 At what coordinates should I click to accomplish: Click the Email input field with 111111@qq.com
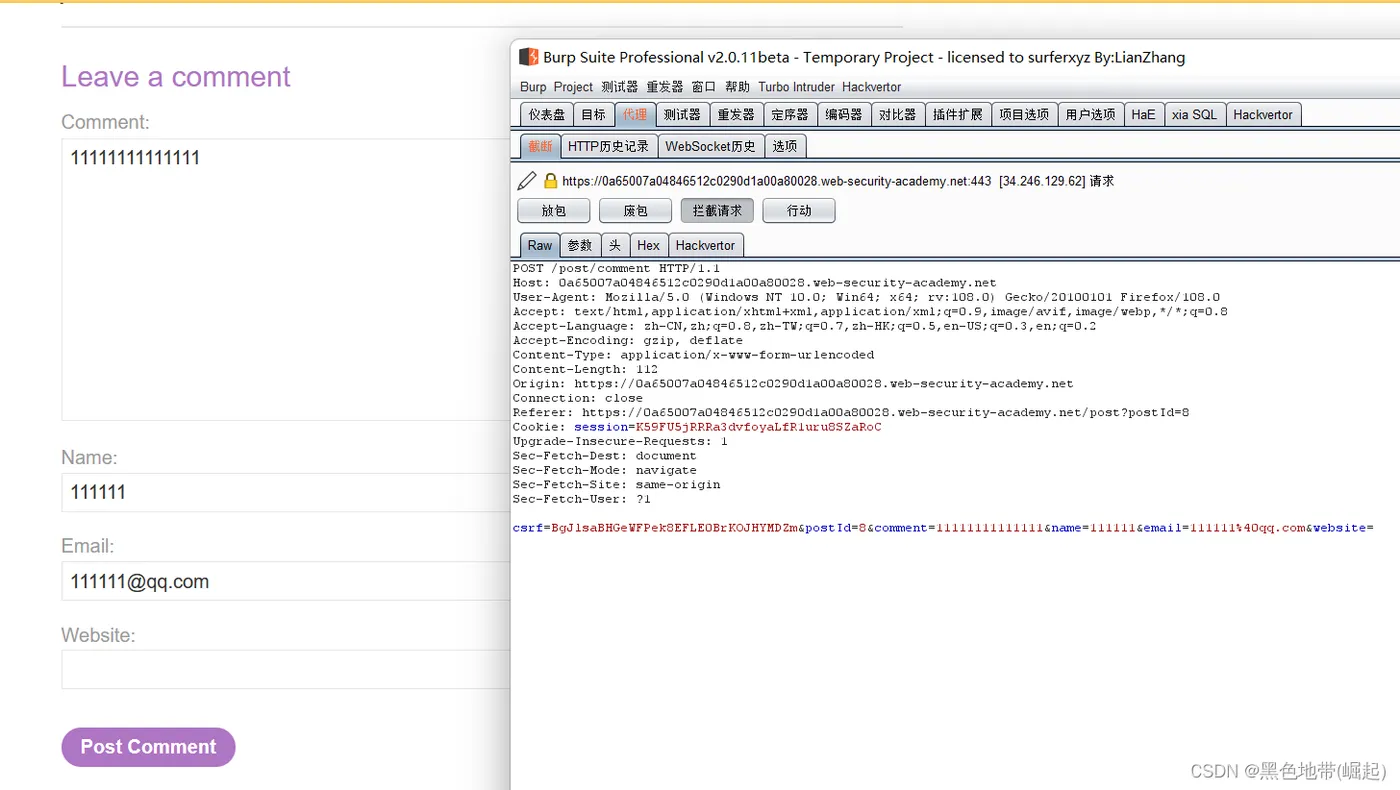[x=286, y=581]
